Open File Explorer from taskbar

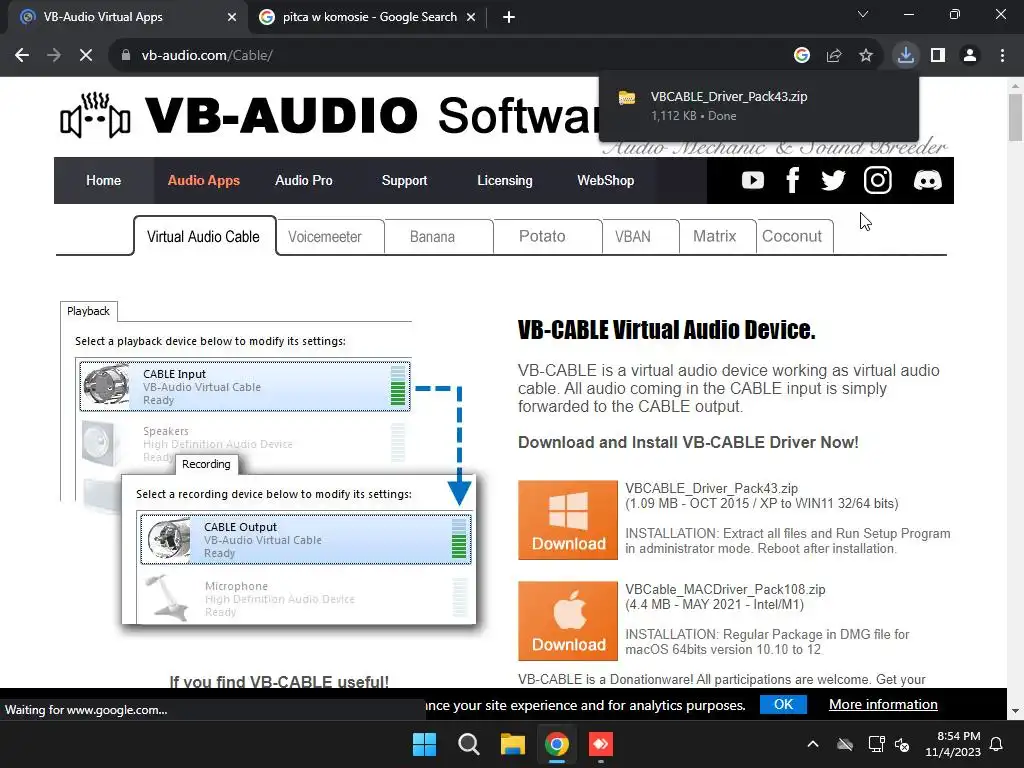(x=513, y=744)
